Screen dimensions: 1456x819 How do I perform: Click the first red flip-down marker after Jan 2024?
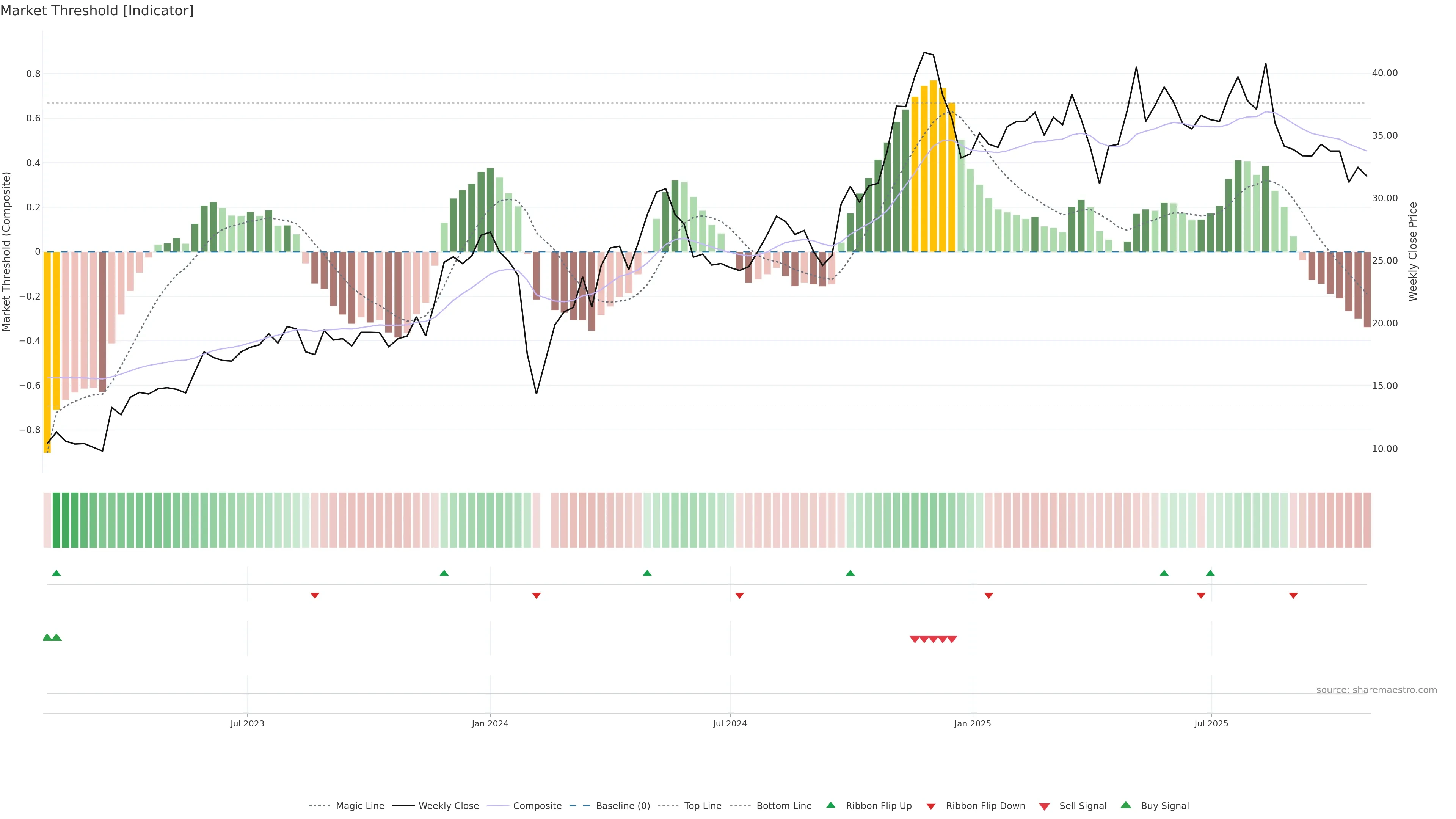537,595
